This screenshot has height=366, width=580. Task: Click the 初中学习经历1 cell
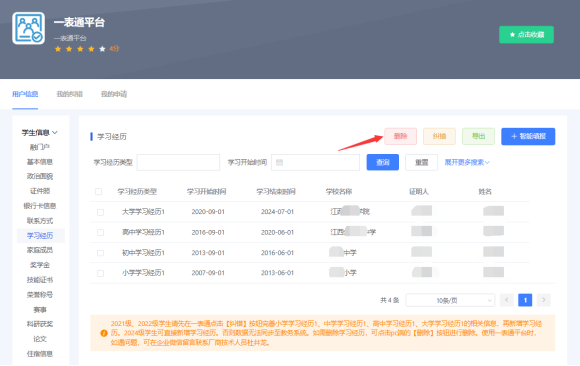[143, 253]
